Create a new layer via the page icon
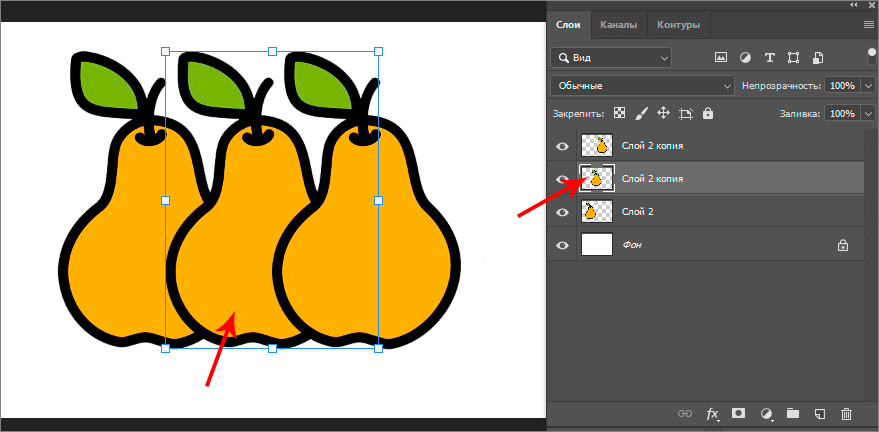The width and height of the screenshot is (879, 432). point(819,413)
